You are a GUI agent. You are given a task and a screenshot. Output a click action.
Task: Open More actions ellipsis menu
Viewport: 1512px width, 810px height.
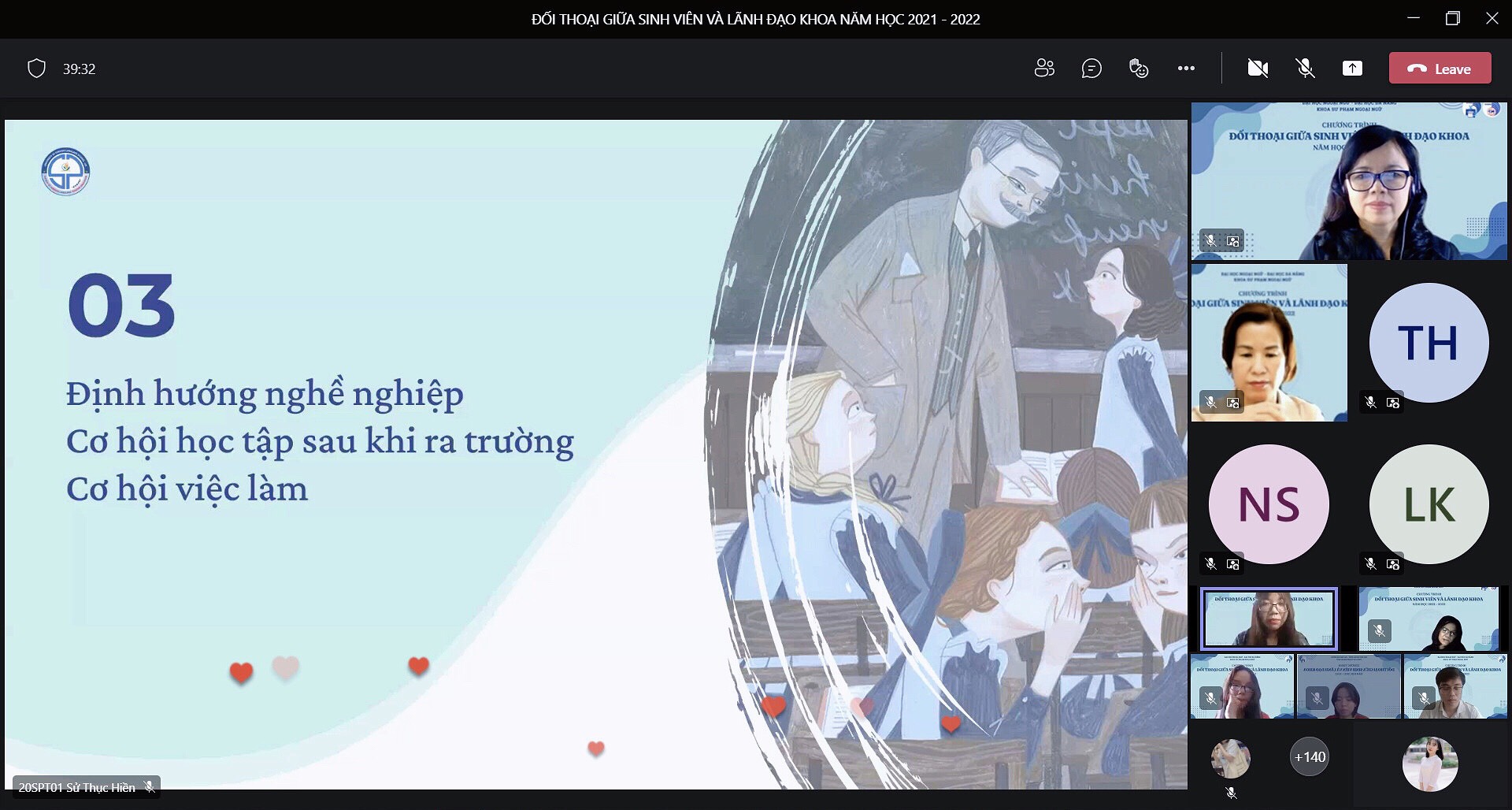1186,69
